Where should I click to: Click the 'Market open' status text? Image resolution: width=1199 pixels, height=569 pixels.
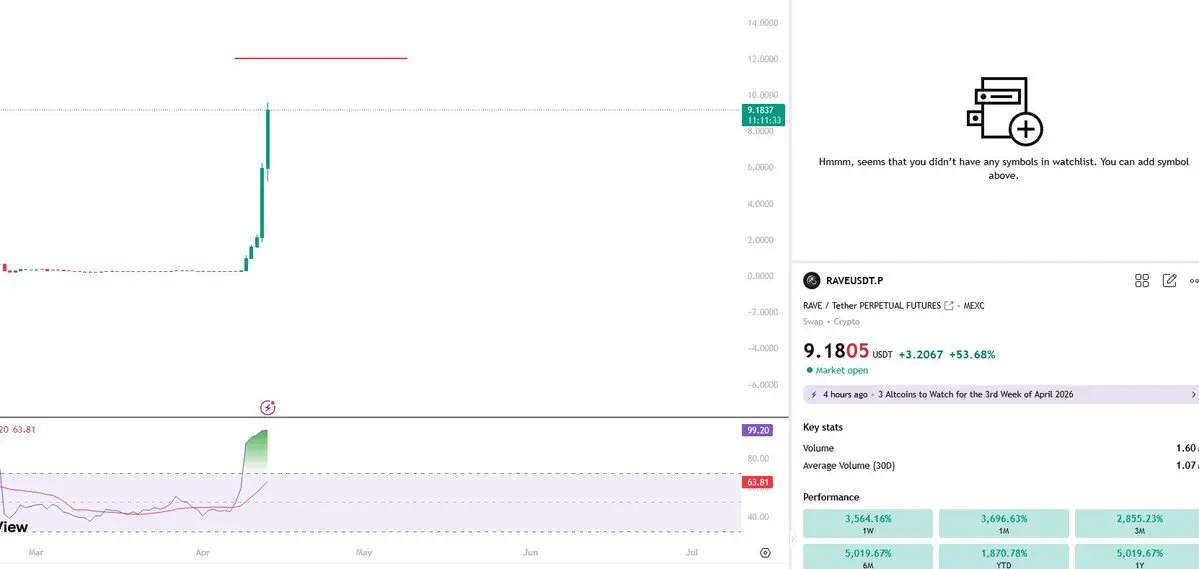click(x=842, y=370)
